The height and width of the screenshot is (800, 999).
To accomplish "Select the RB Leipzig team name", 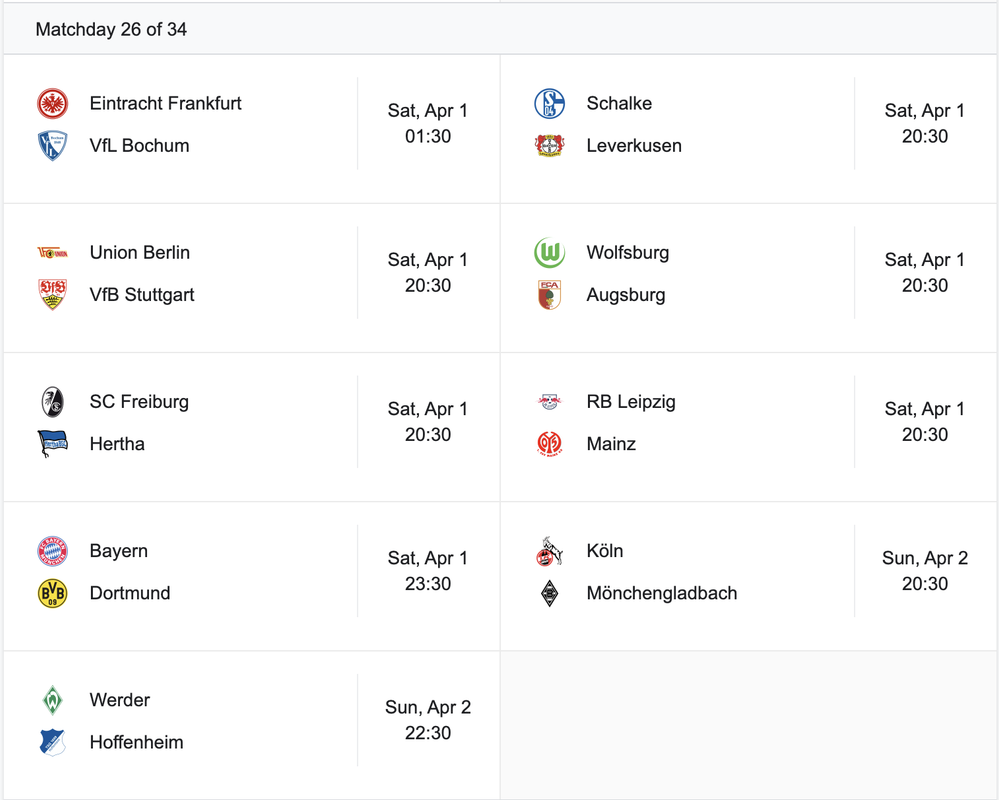I will [x=631, y=402].
